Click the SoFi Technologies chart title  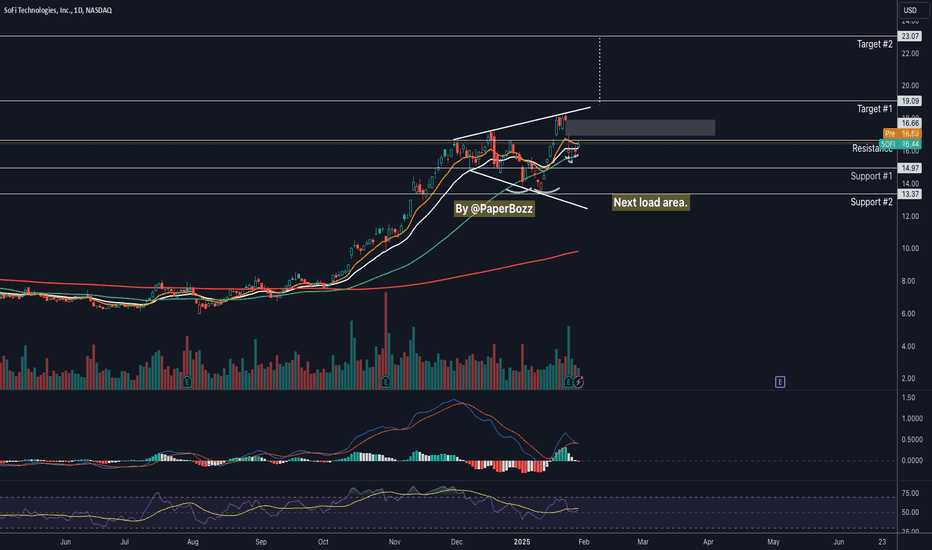[x=58, y=10]
